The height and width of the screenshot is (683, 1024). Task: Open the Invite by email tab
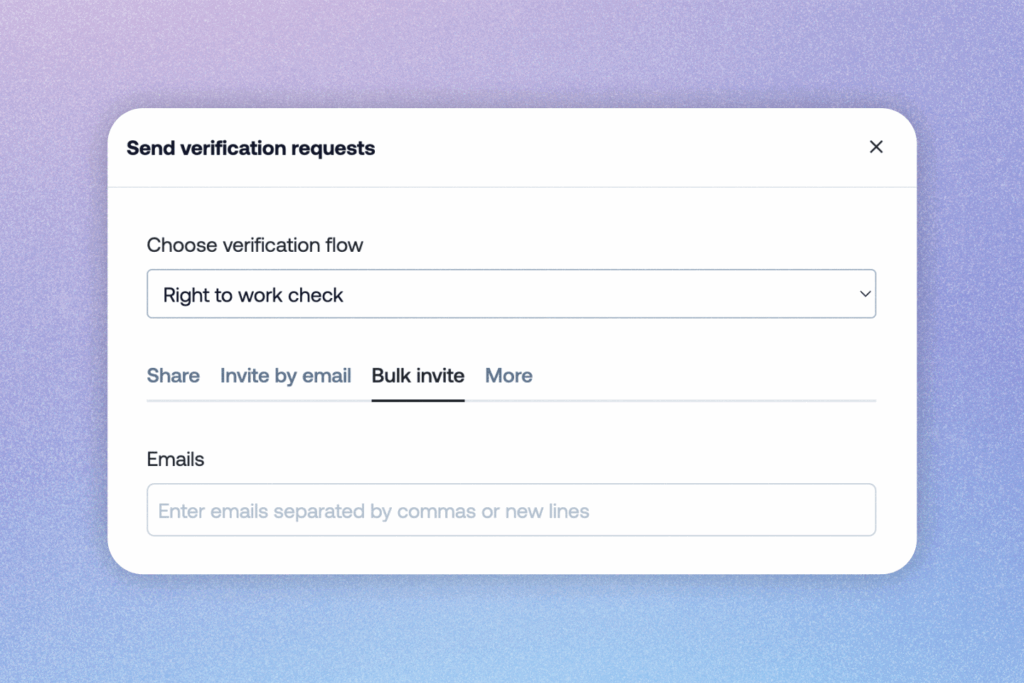285,376
